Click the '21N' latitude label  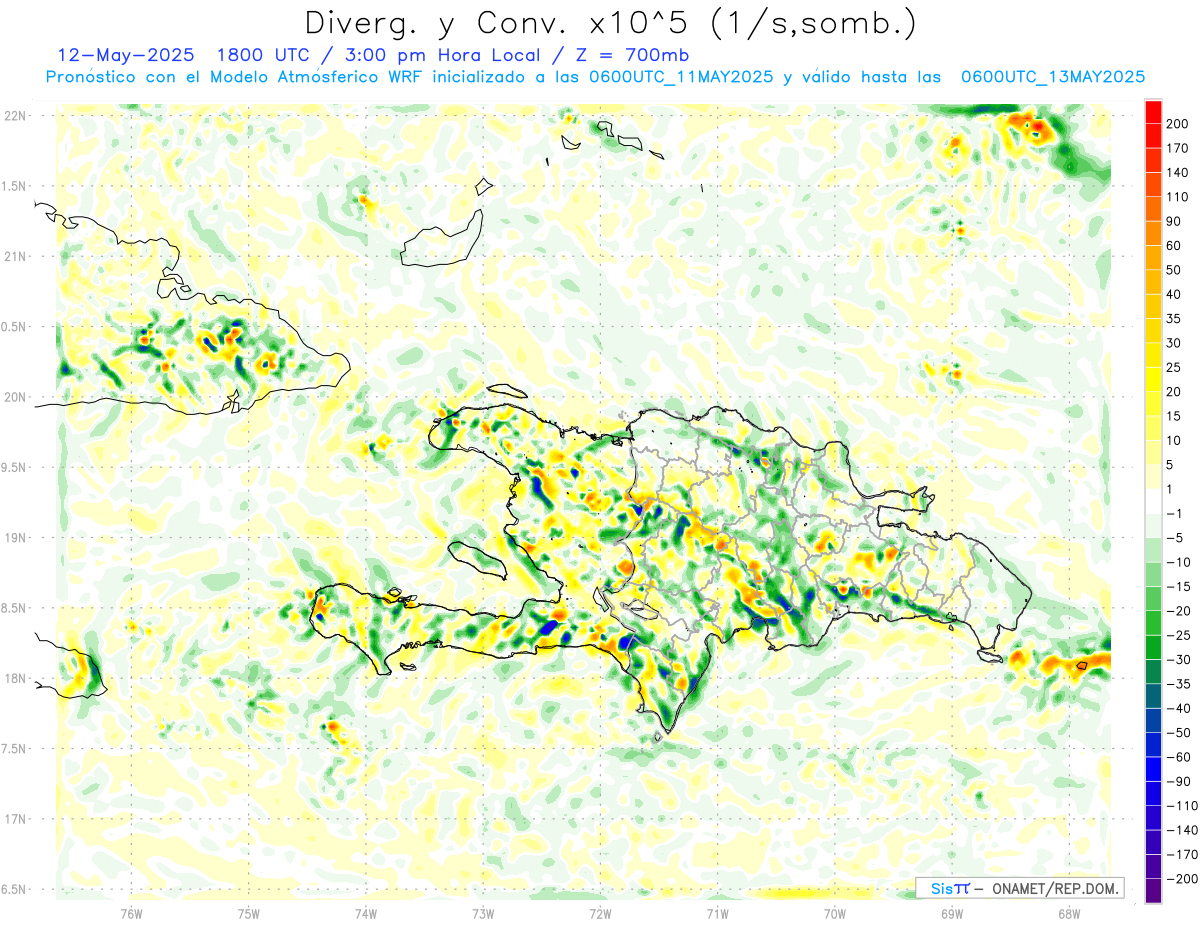point(15,256)
